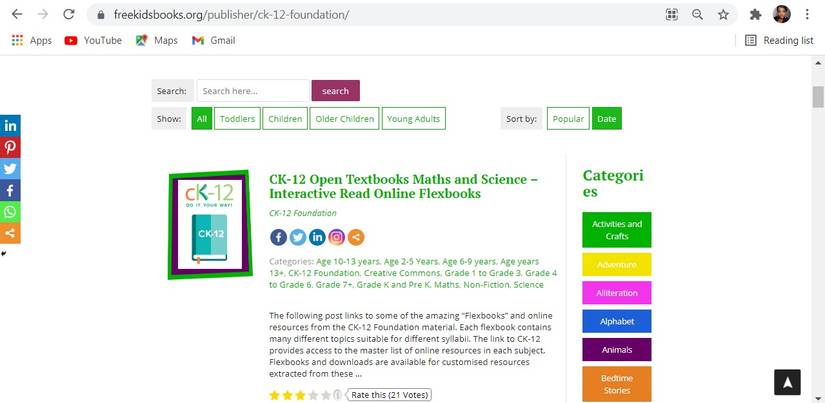Viewport: 825px width, 403px height.
Task: Filter by Young Adults
Action: tap(414, 118)
